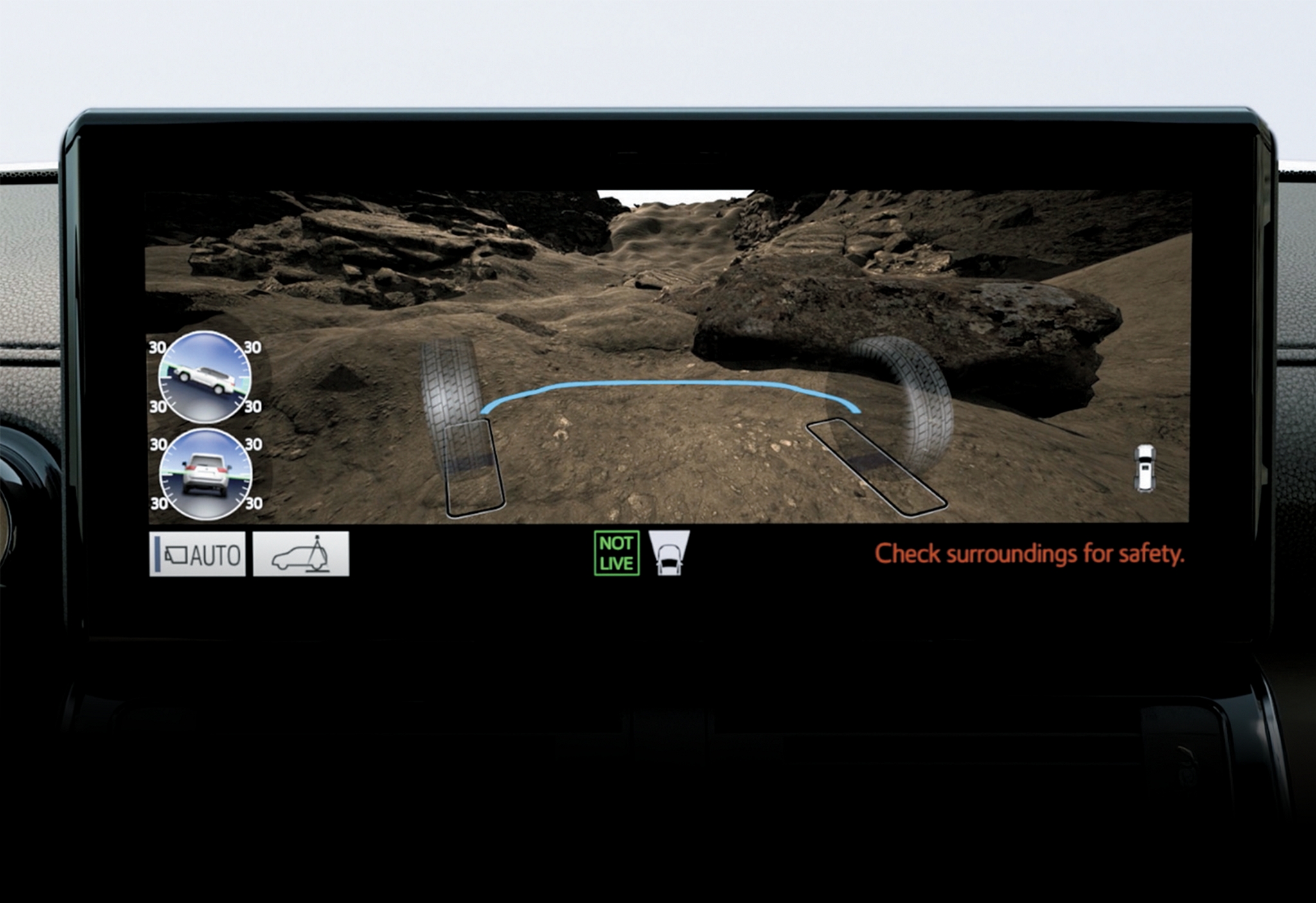The height and width of the screenshot is (903, 1316).
Task: Tap the upper-right 30 on pitch gauge
Action: click(x=253, y=348)
